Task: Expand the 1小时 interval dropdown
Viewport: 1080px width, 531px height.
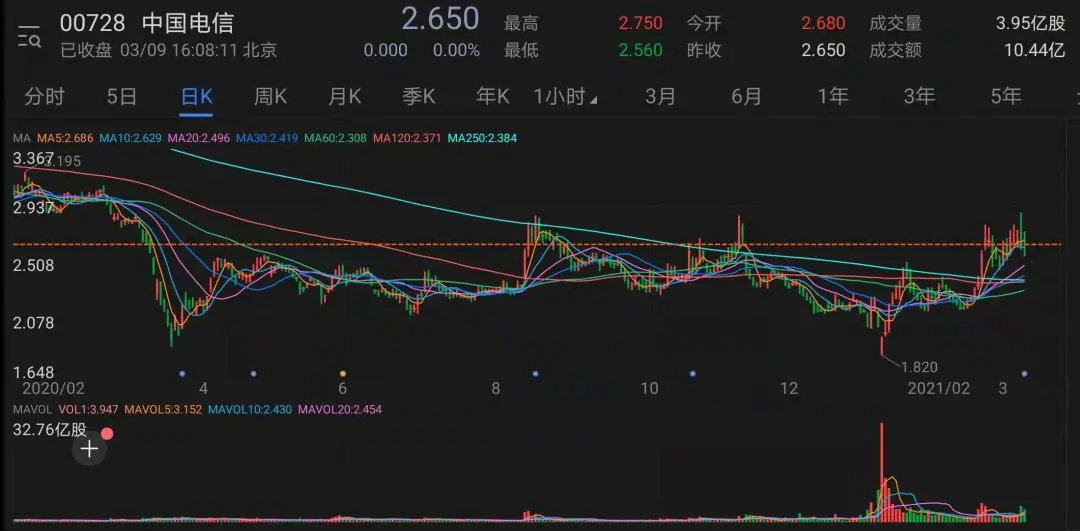Action: [x=565, y=97]
